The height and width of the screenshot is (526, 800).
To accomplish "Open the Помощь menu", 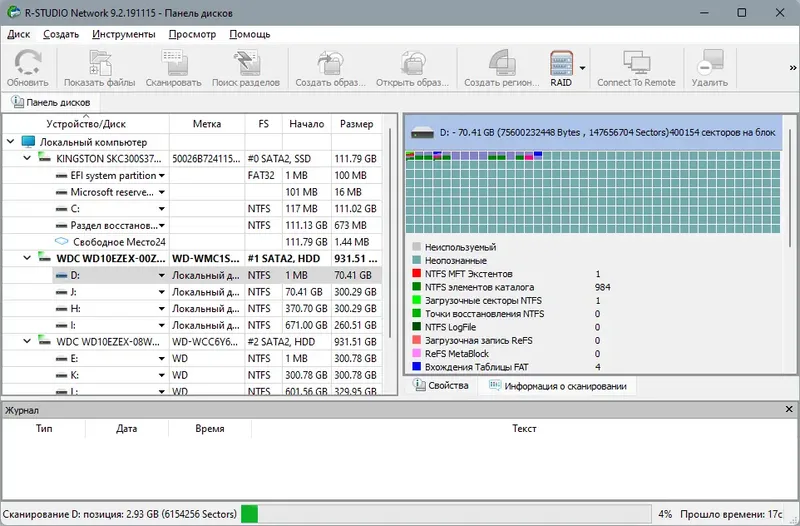I will 249,34.
